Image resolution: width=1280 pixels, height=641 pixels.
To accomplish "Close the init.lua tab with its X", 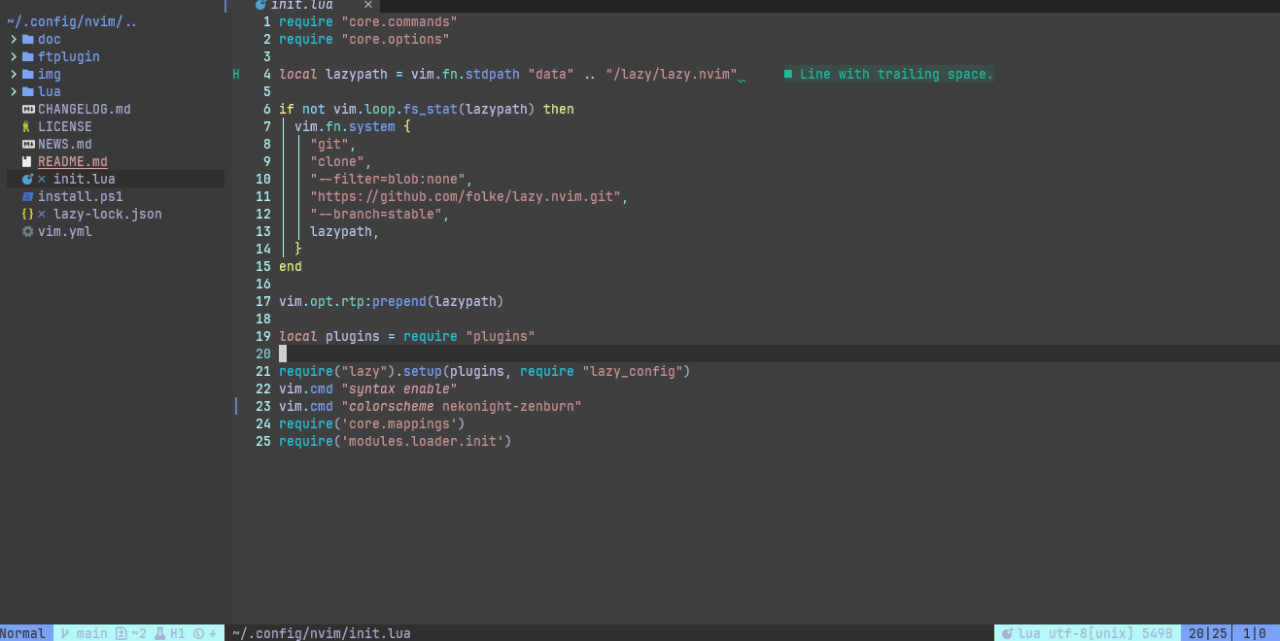I will [x=368, y=5].
